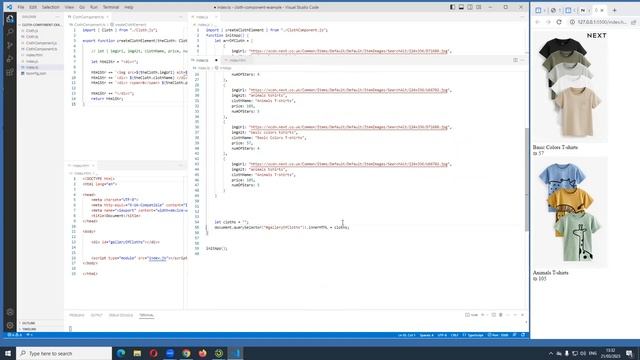Screen dimensions: 640x360
Task: Click Ln, Col indicator in status bar
Action: click(x=407, y=336)
